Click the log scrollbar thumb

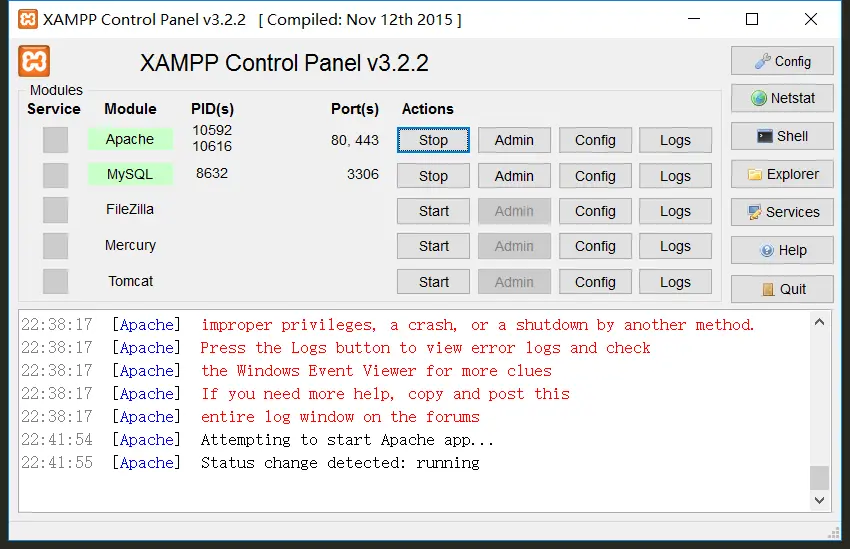tap(819, 477)
